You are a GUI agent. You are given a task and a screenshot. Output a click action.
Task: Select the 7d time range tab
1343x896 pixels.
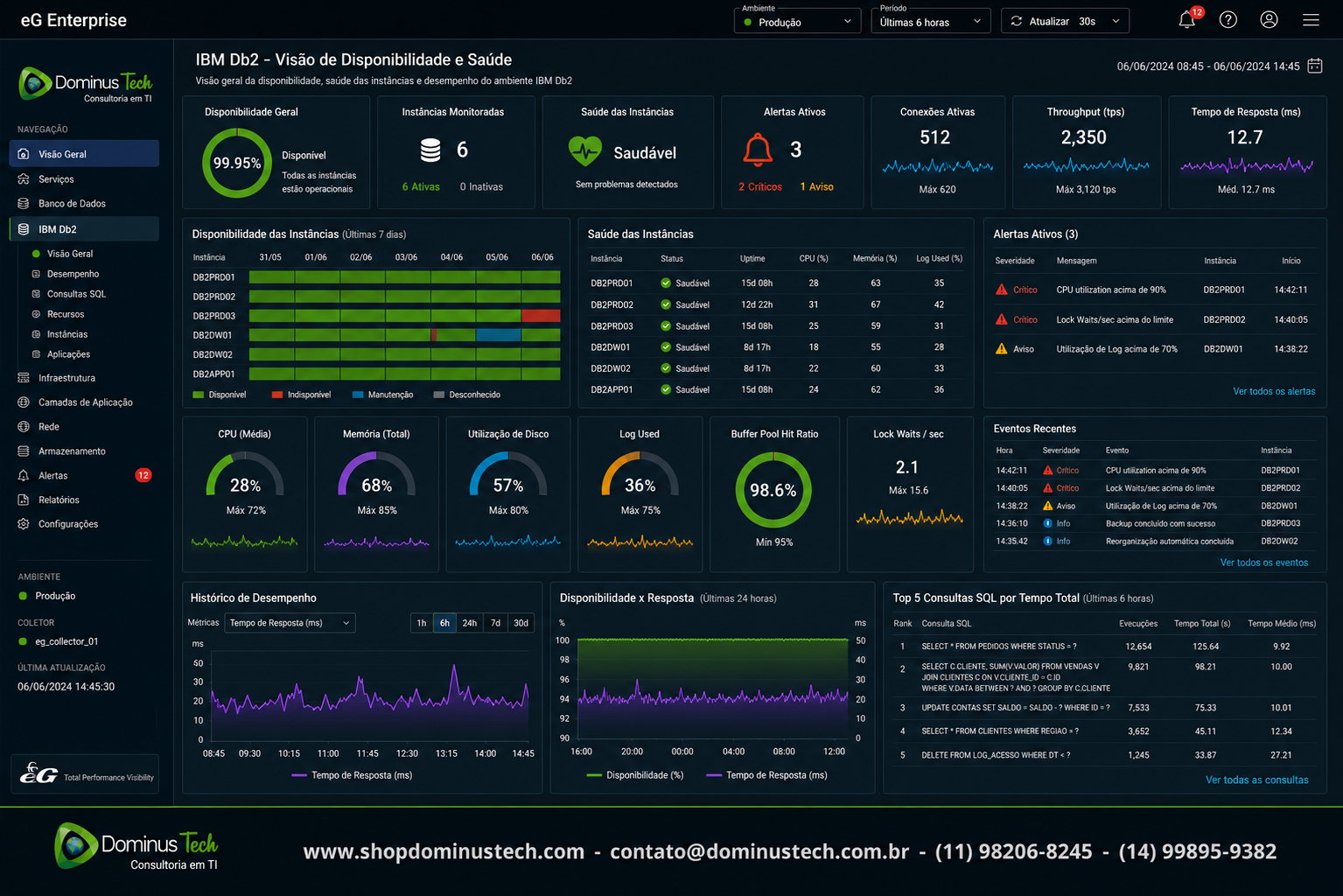pyautogui.click(x=496, y=623)
